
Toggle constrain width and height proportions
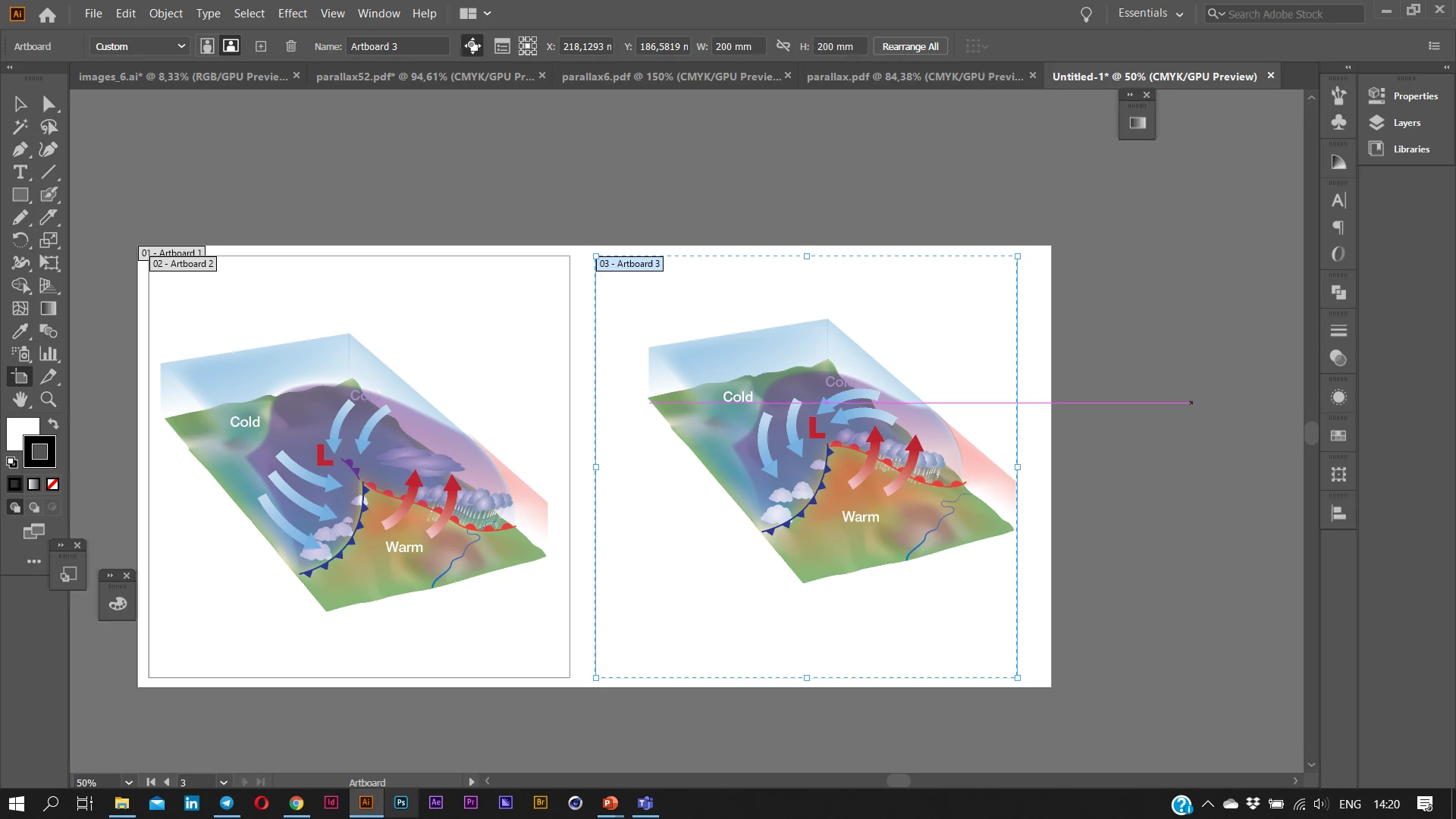783,46
